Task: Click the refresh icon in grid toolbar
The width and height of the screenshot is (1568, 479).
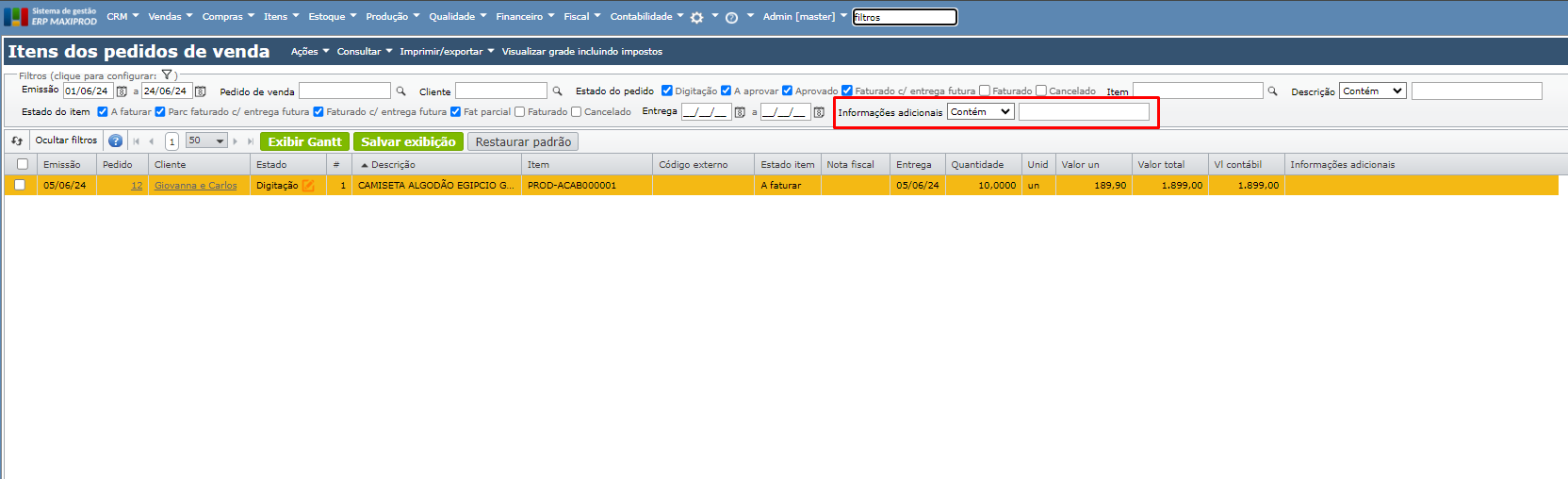Action: click(x=17, y=141)
